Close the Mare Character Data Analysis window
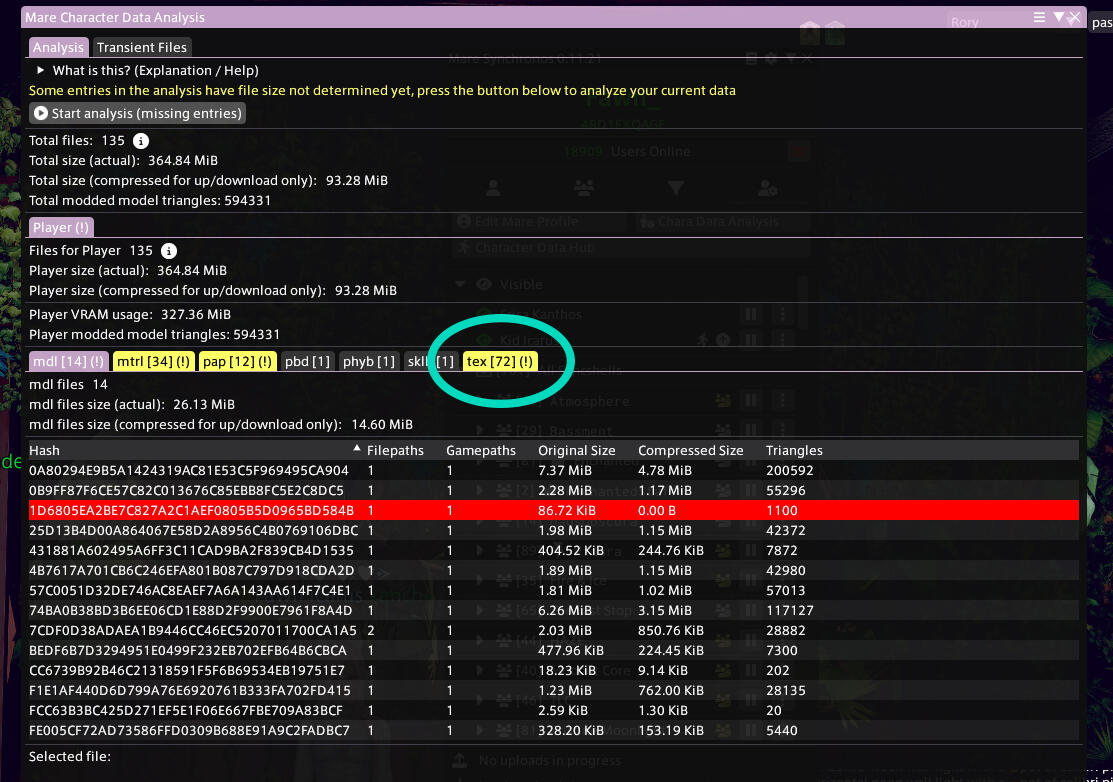This screenshot has width=1113, height=782. click(1075, 17)
